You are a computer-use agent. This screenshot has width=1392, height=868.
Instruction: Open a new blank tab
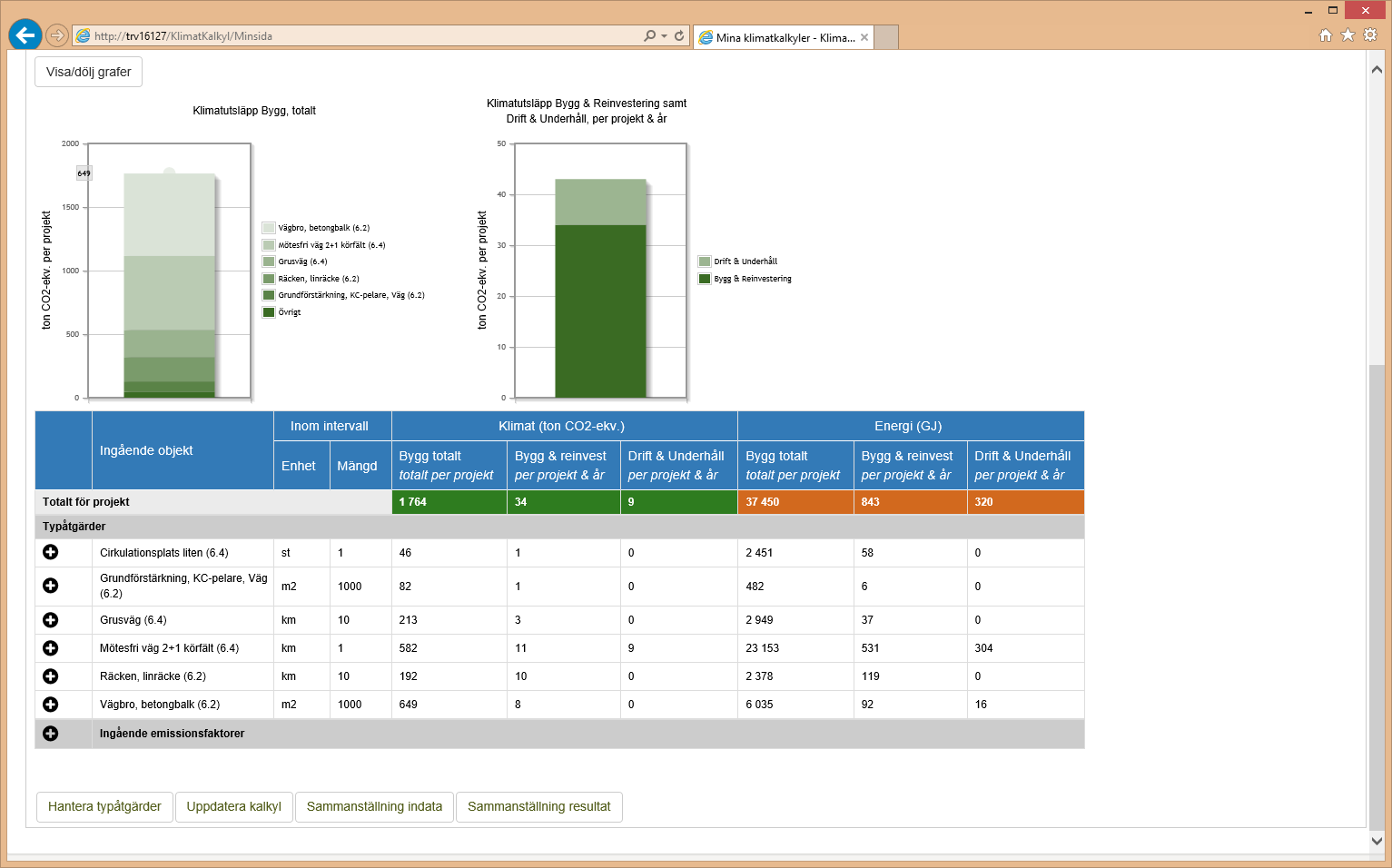pyautogui.click(x=886, y=37)
